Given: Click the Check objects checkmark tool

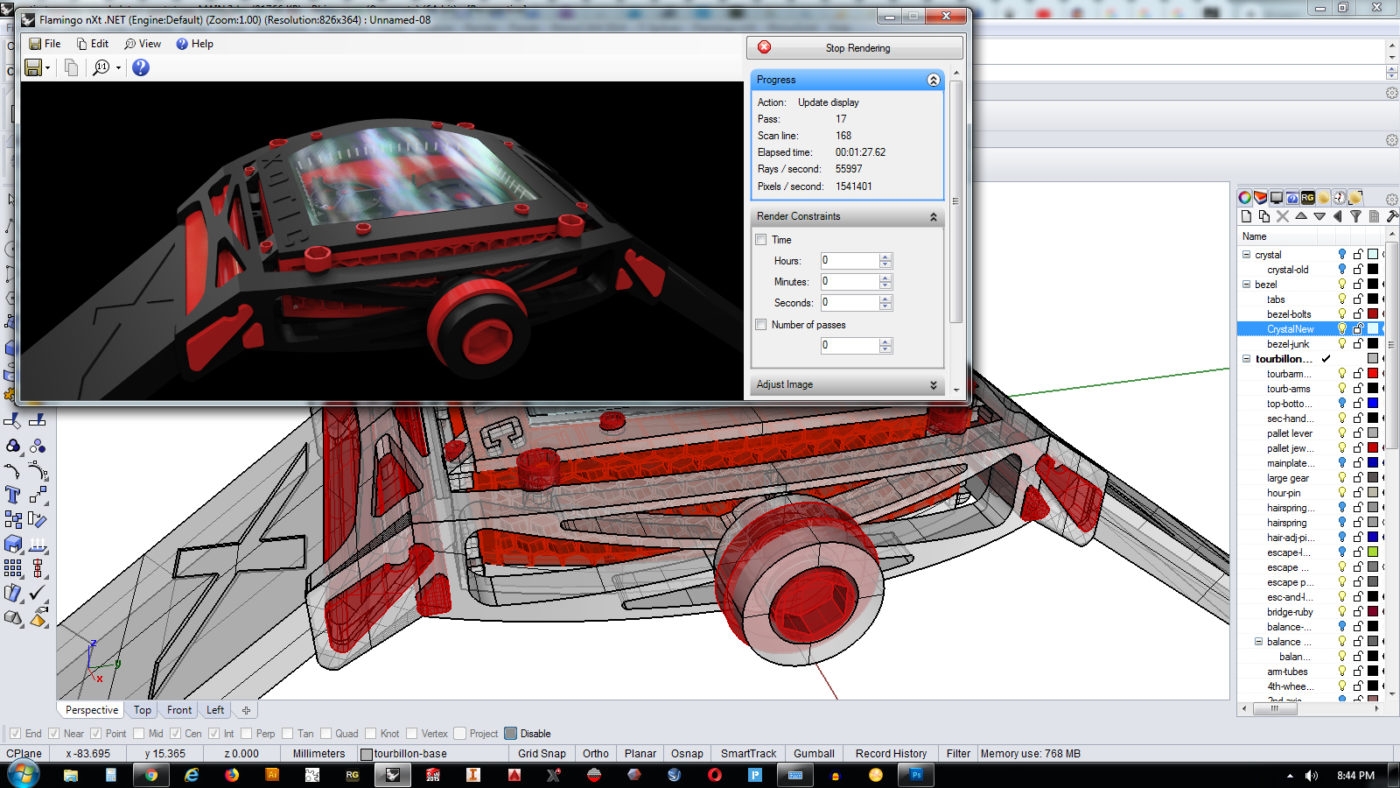Looking at the screenshot, I should click(38, 593).
